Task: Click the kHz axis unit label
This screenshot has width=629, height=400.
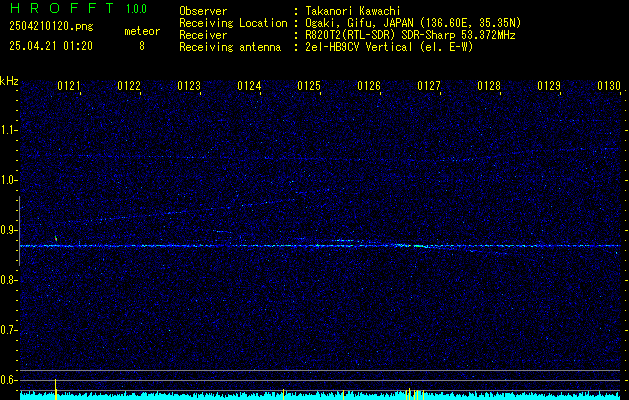Action: click(x=9, y=81)
